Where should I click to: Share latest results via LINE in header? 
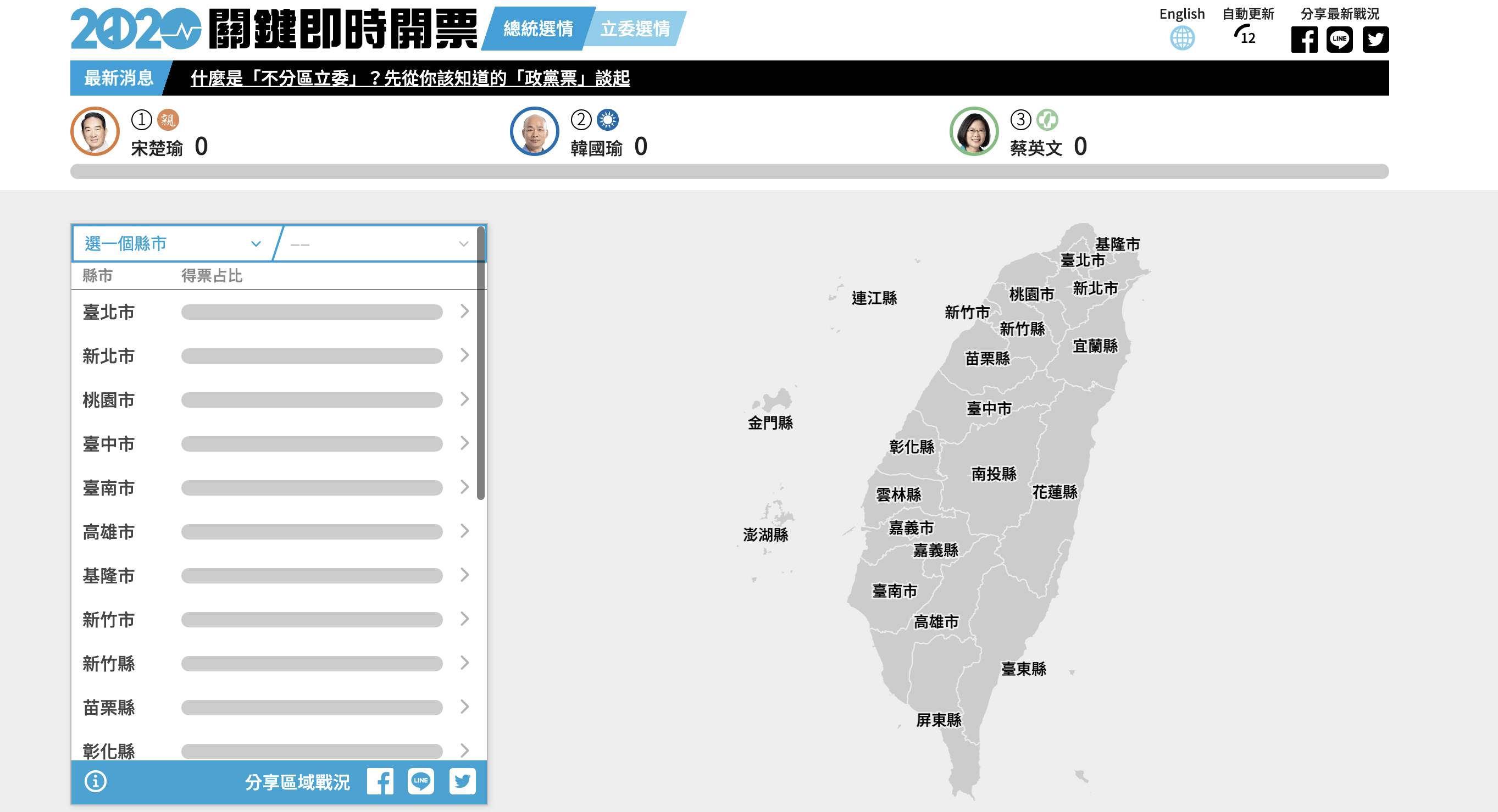point(1340,40)
